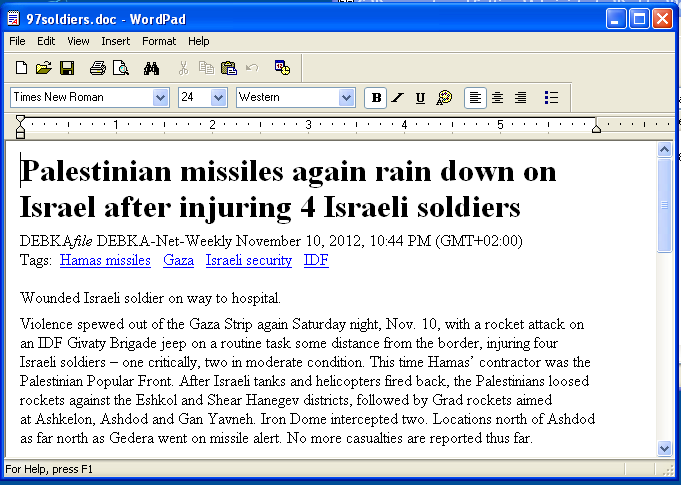Click the scrollbar up arrow
The height and width of the screenshot is (485, 681).
(x=664, y=150)
